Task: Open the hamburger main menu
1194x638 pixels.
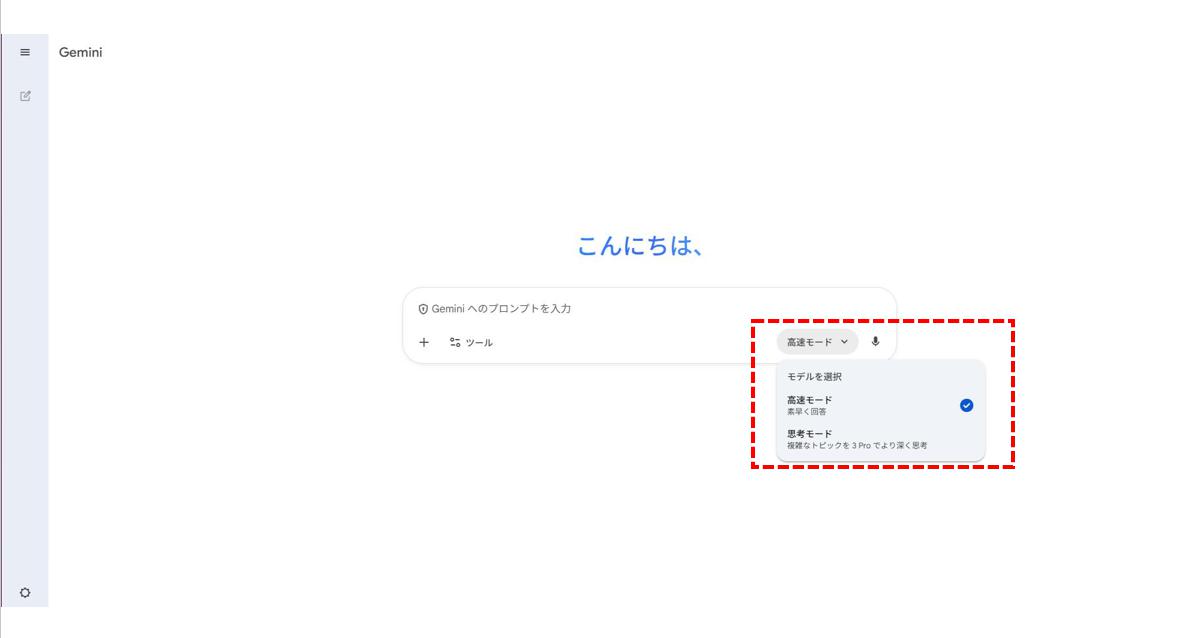Action: 25,52
